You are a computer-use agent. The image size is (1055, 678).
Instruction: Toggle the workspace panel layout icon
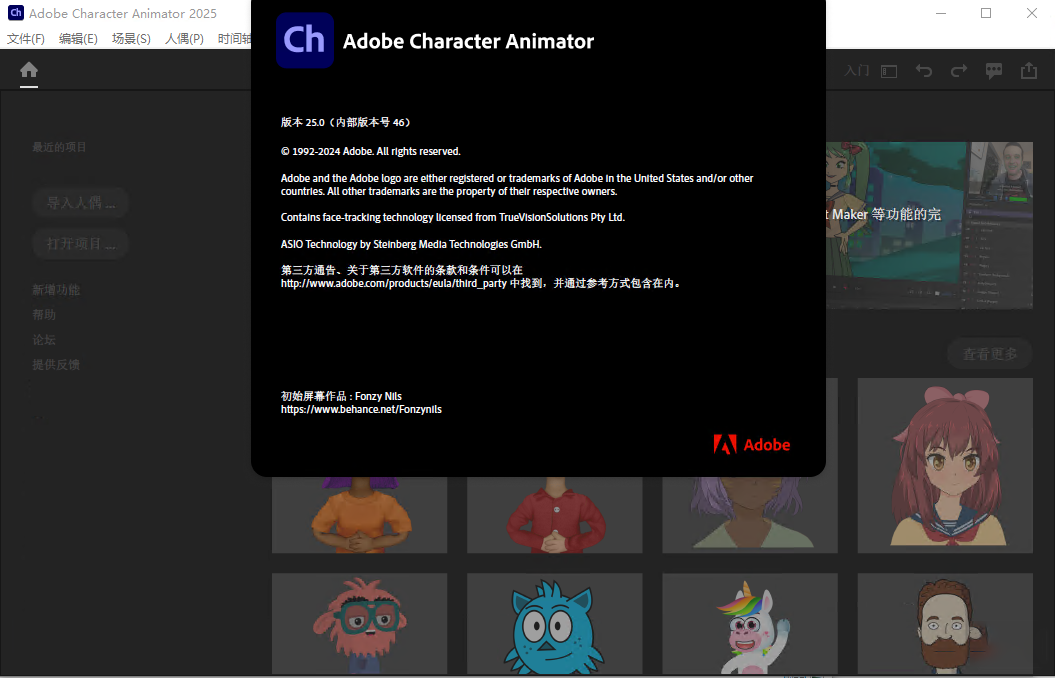pos(889,71)
